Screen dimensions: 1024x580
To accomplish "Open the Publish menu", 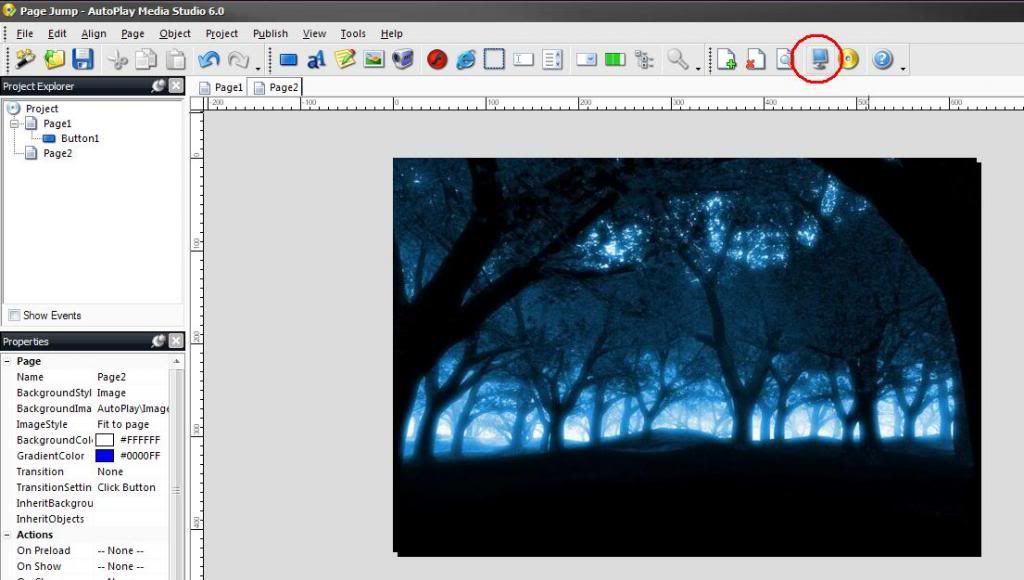I will (270, 33).
